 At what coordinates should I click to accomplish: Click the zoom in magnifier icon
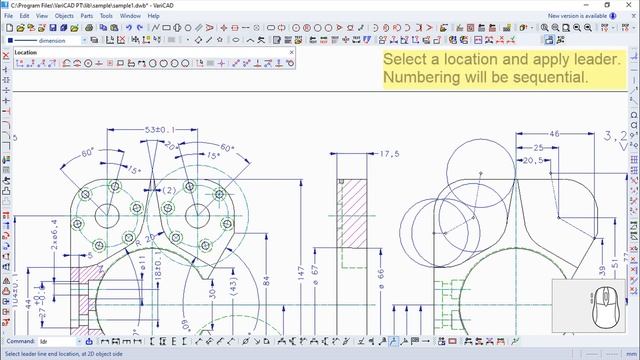544,28
